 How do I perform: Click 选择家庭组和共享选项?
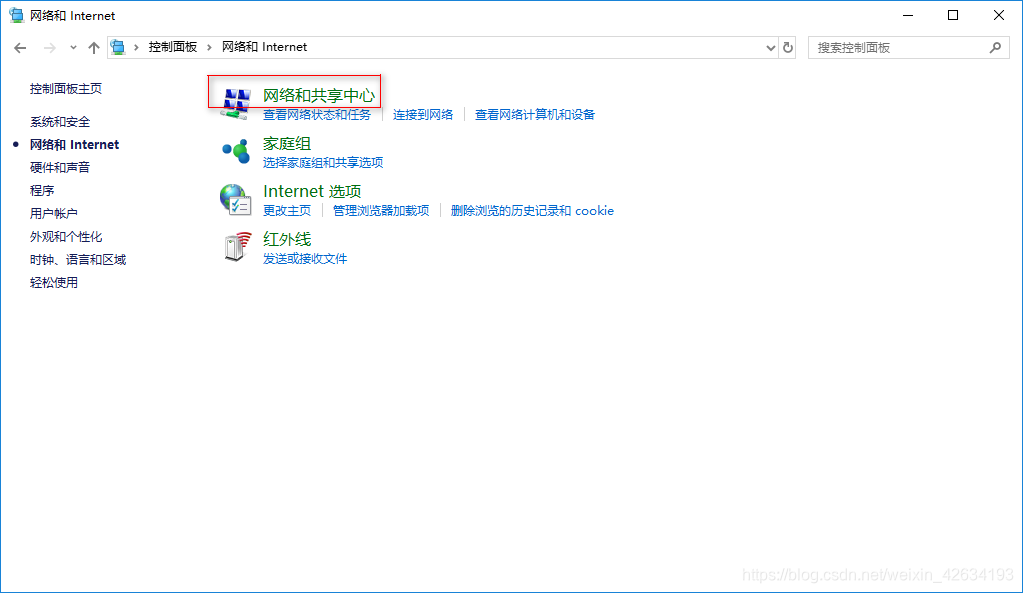coord(323,162)
